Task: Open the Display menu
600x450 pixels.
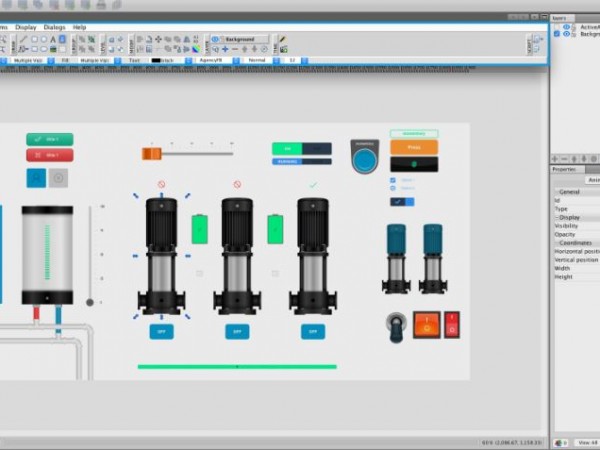Action: pyautogui.click(x=26, y=27)
